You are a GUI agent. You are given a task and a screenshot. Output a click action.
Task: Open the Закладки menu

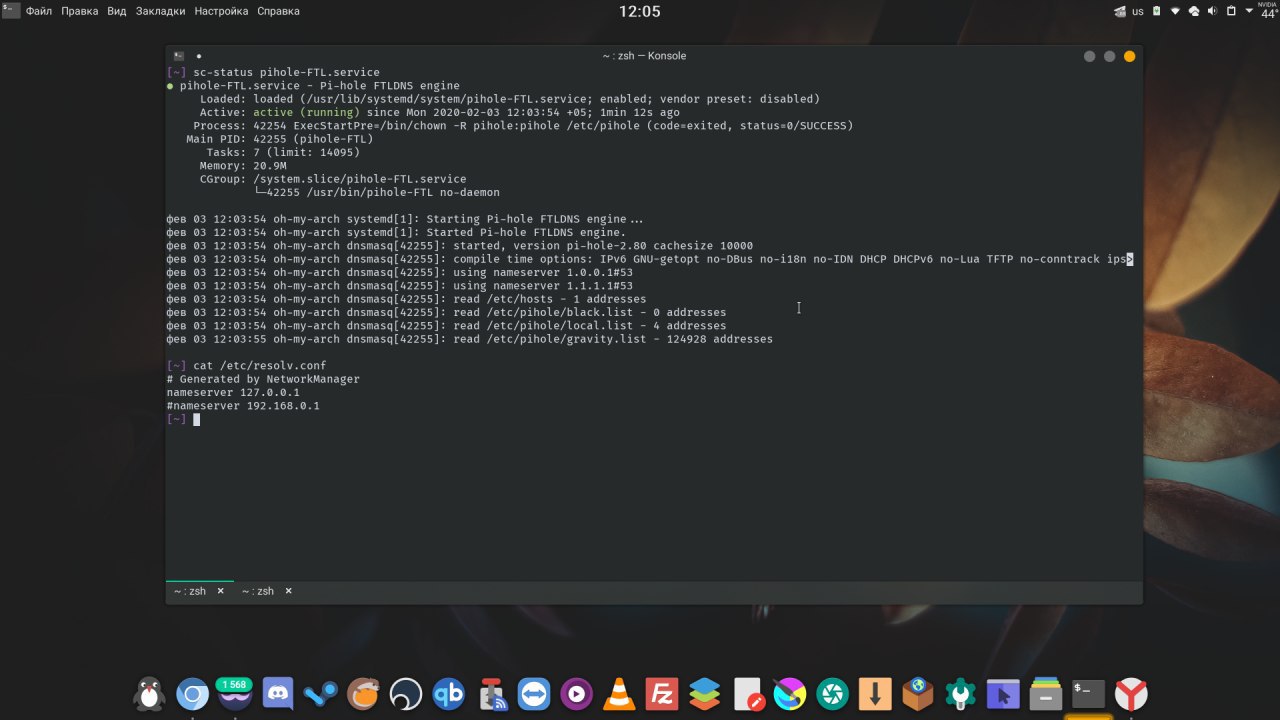point(160,11)
